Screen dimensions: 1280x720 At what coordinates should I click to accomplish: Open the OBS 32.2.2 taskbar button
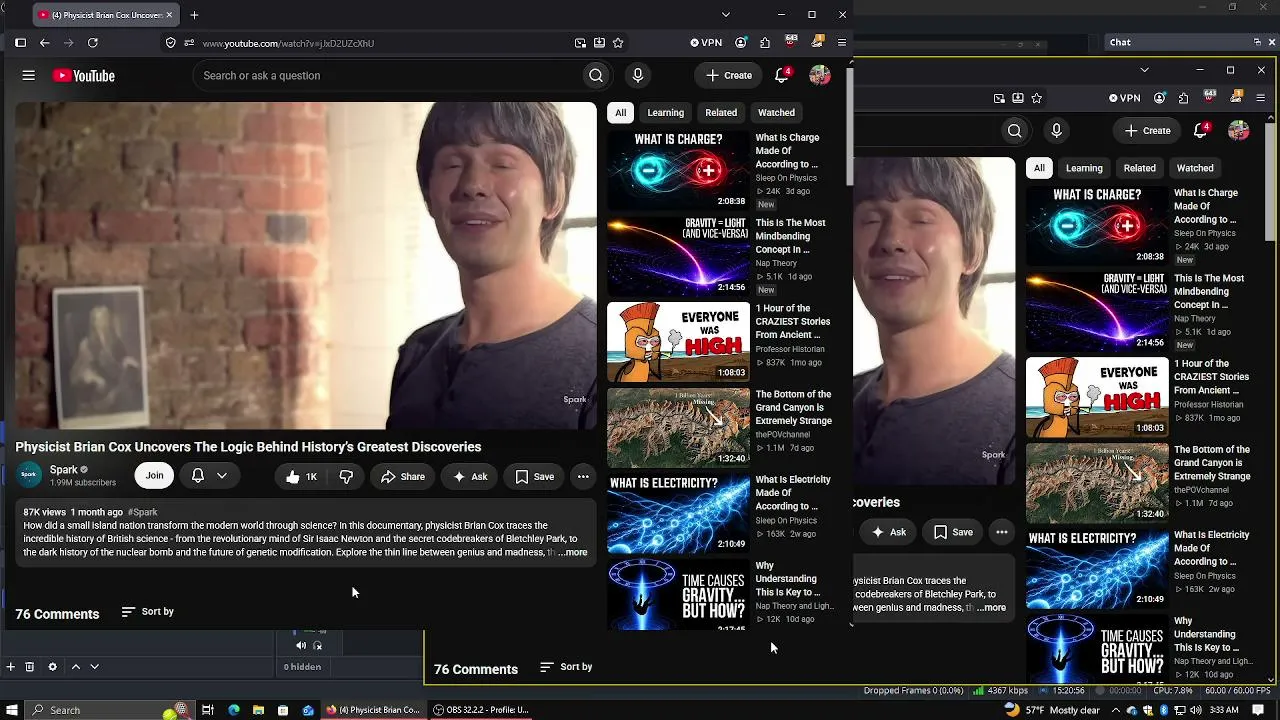481,710
